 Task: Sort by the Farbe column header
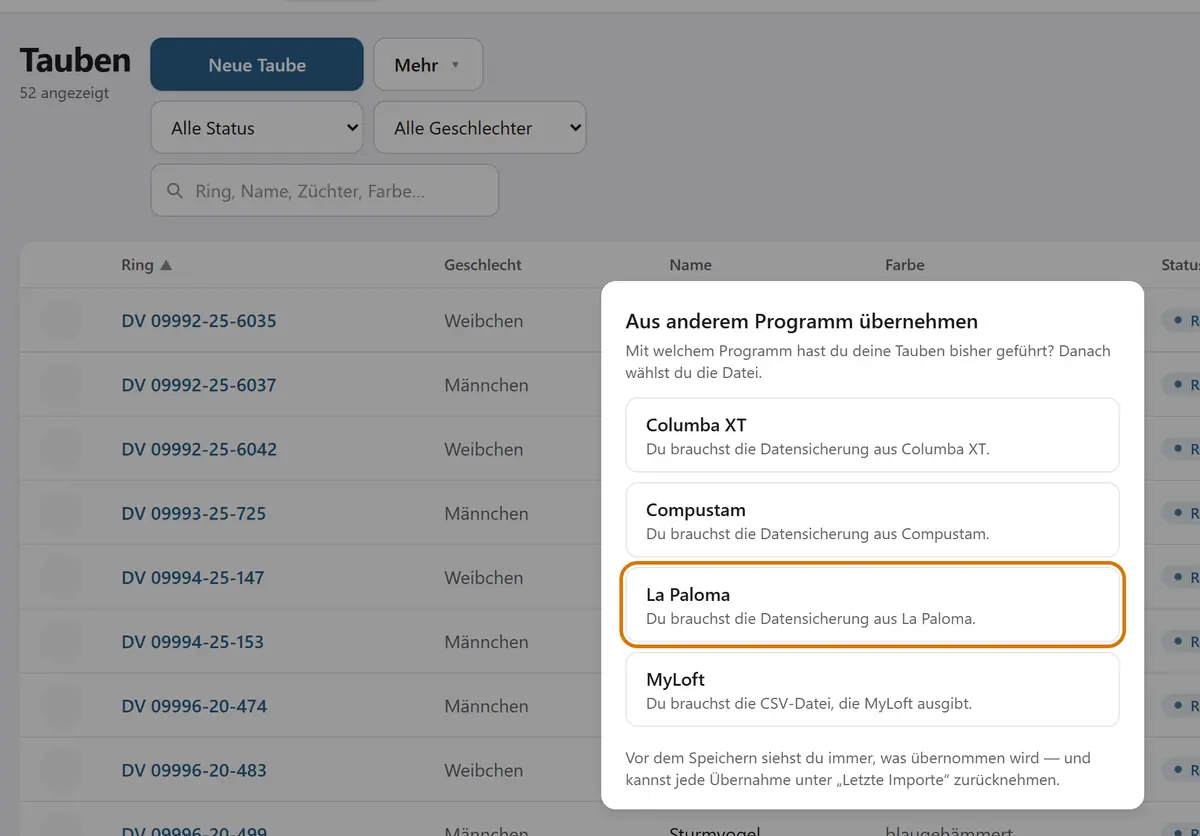(x=905, y=265)
